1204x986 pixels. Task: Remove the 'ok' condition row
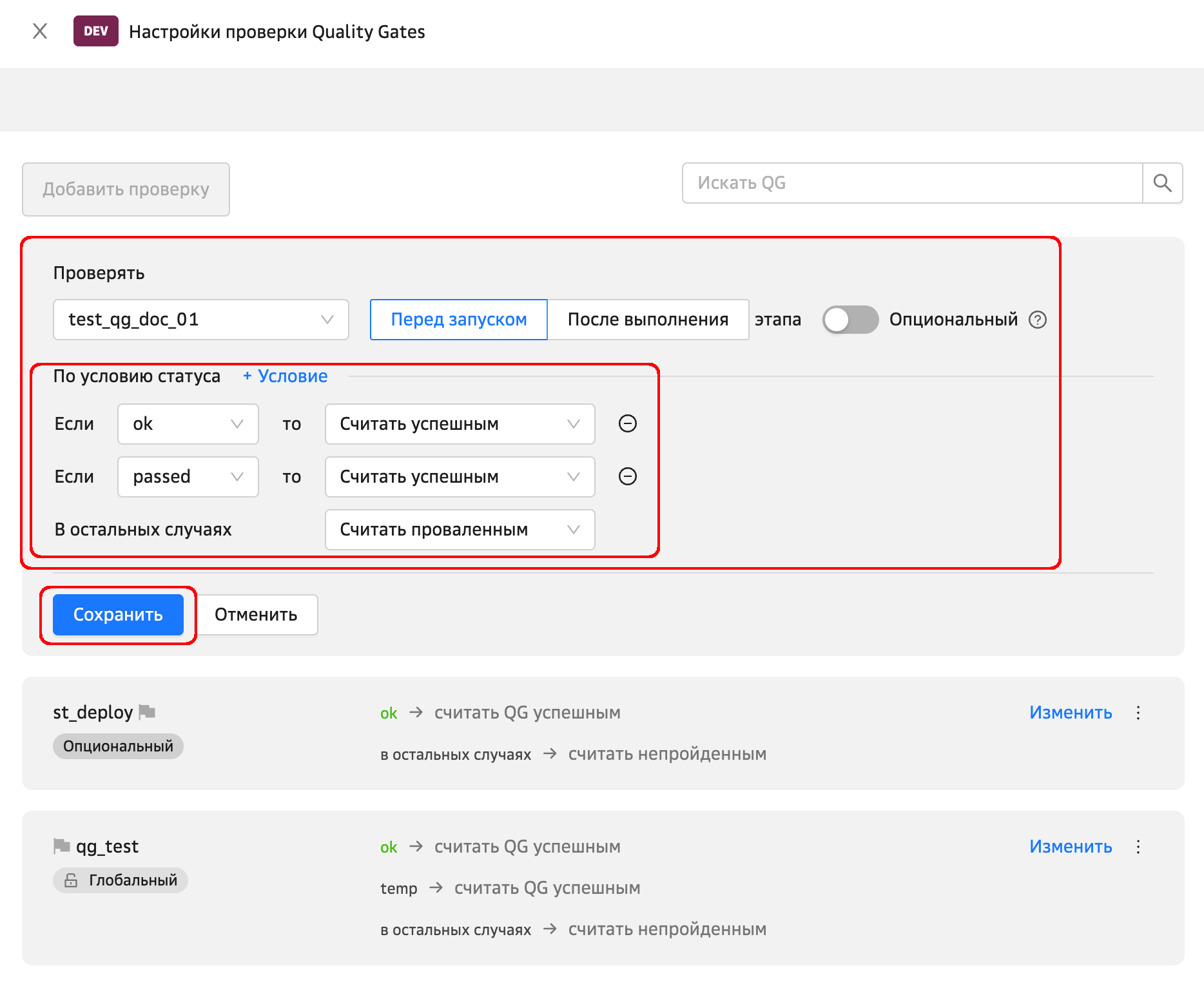click(627, 423)
